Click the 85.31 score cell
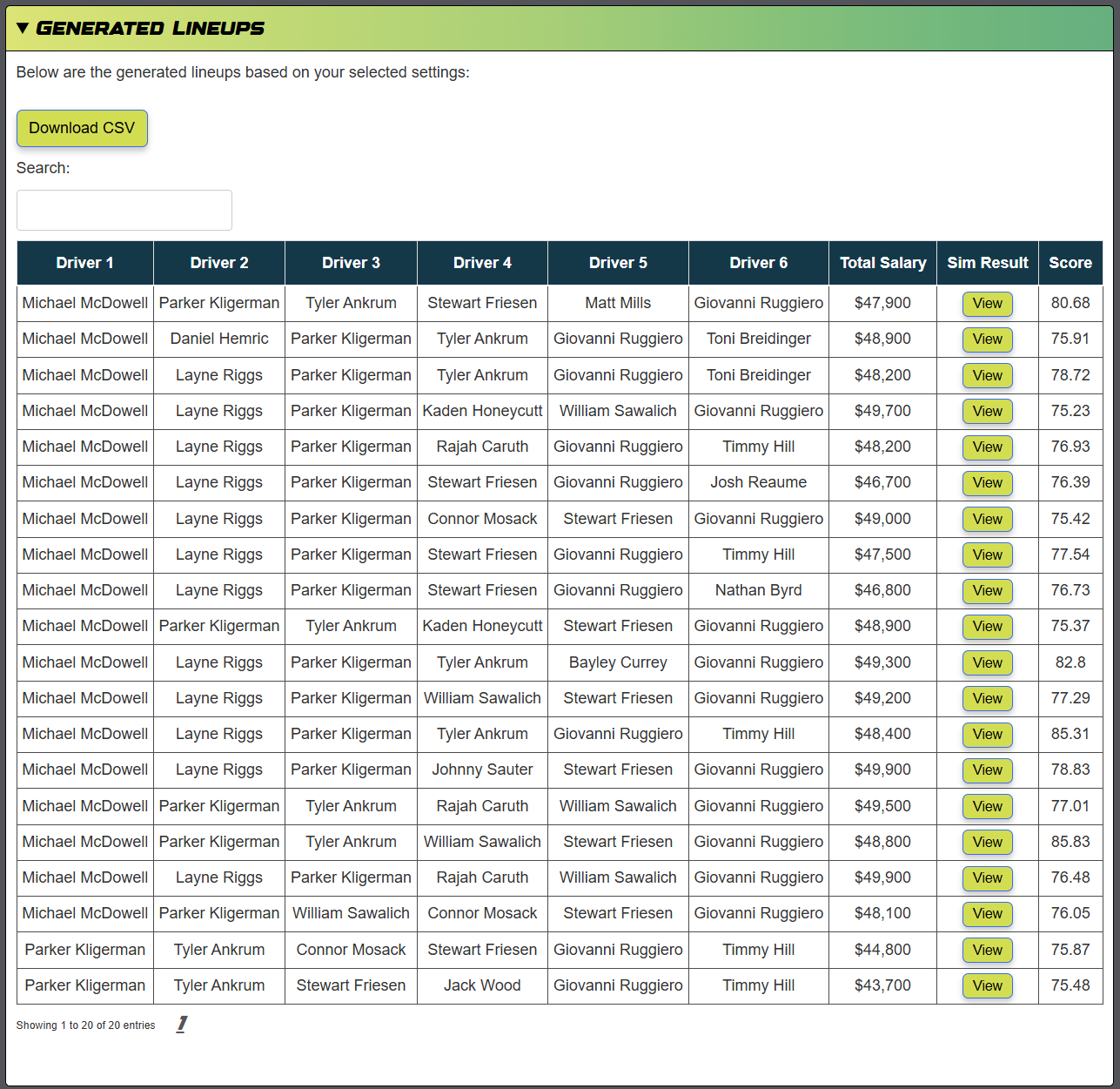Viewport: 1120px width, 1089px height. (x=1070, y=734)
